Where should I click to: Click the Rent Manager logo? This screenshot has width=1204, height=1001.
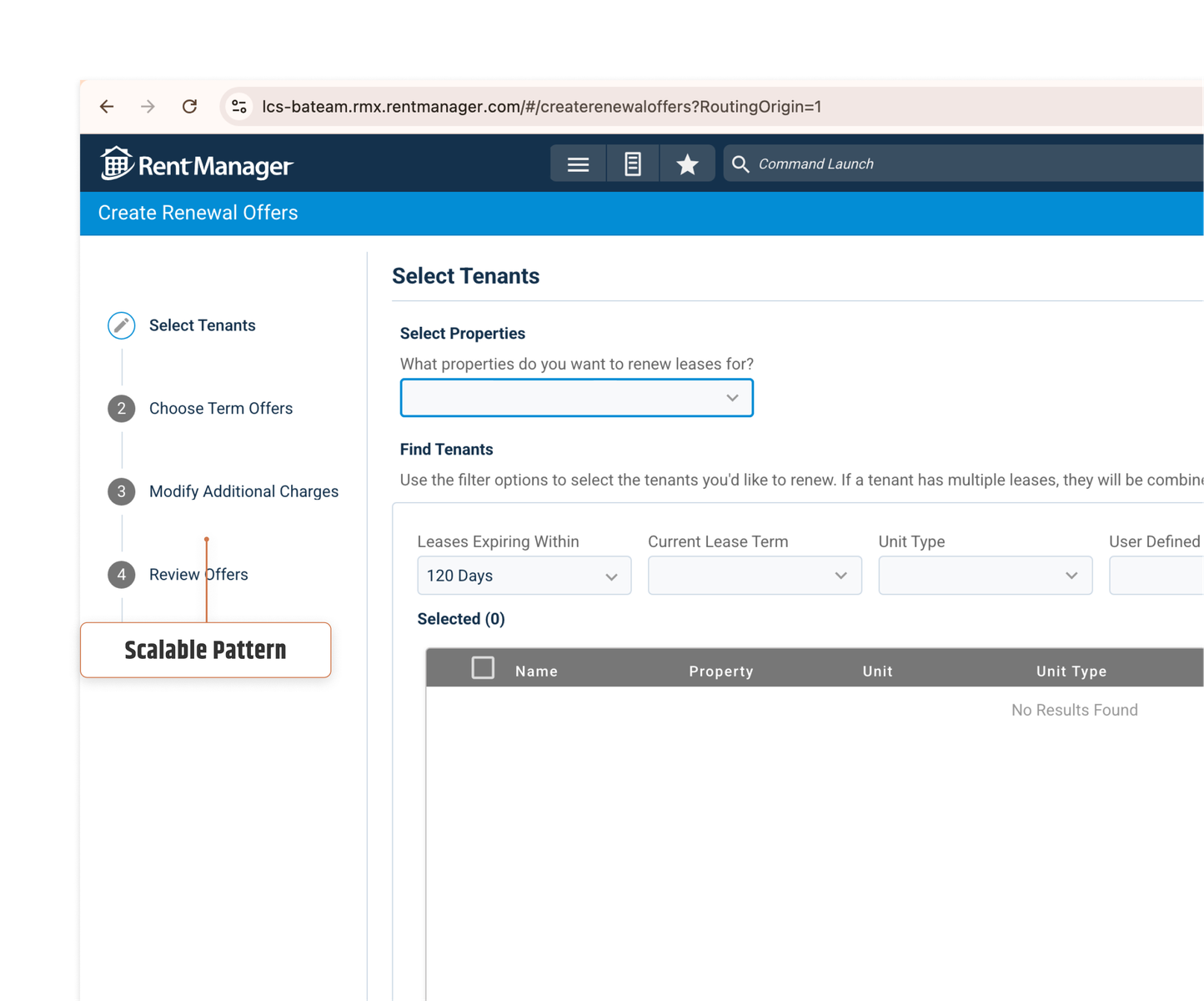(x=197, y=164)
